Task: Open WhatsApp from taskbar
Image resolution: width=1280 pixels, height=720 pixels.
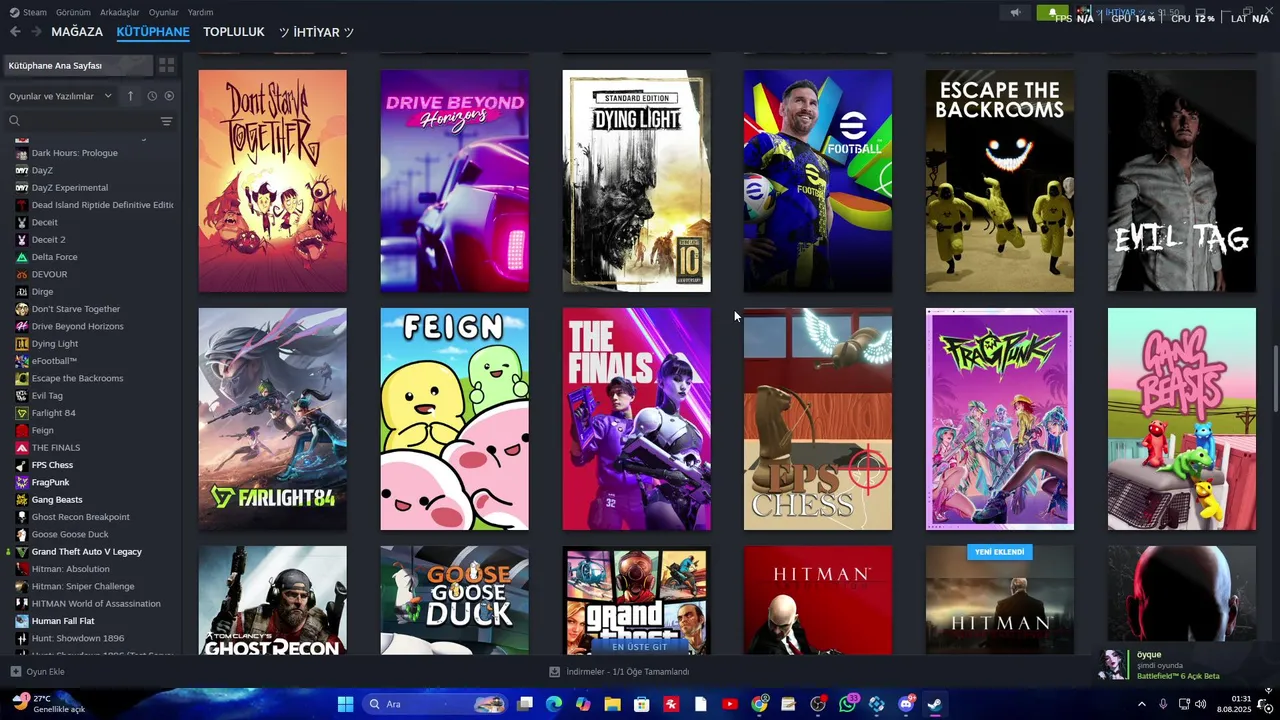Action: pyautogui.click(x=848, y=704)
